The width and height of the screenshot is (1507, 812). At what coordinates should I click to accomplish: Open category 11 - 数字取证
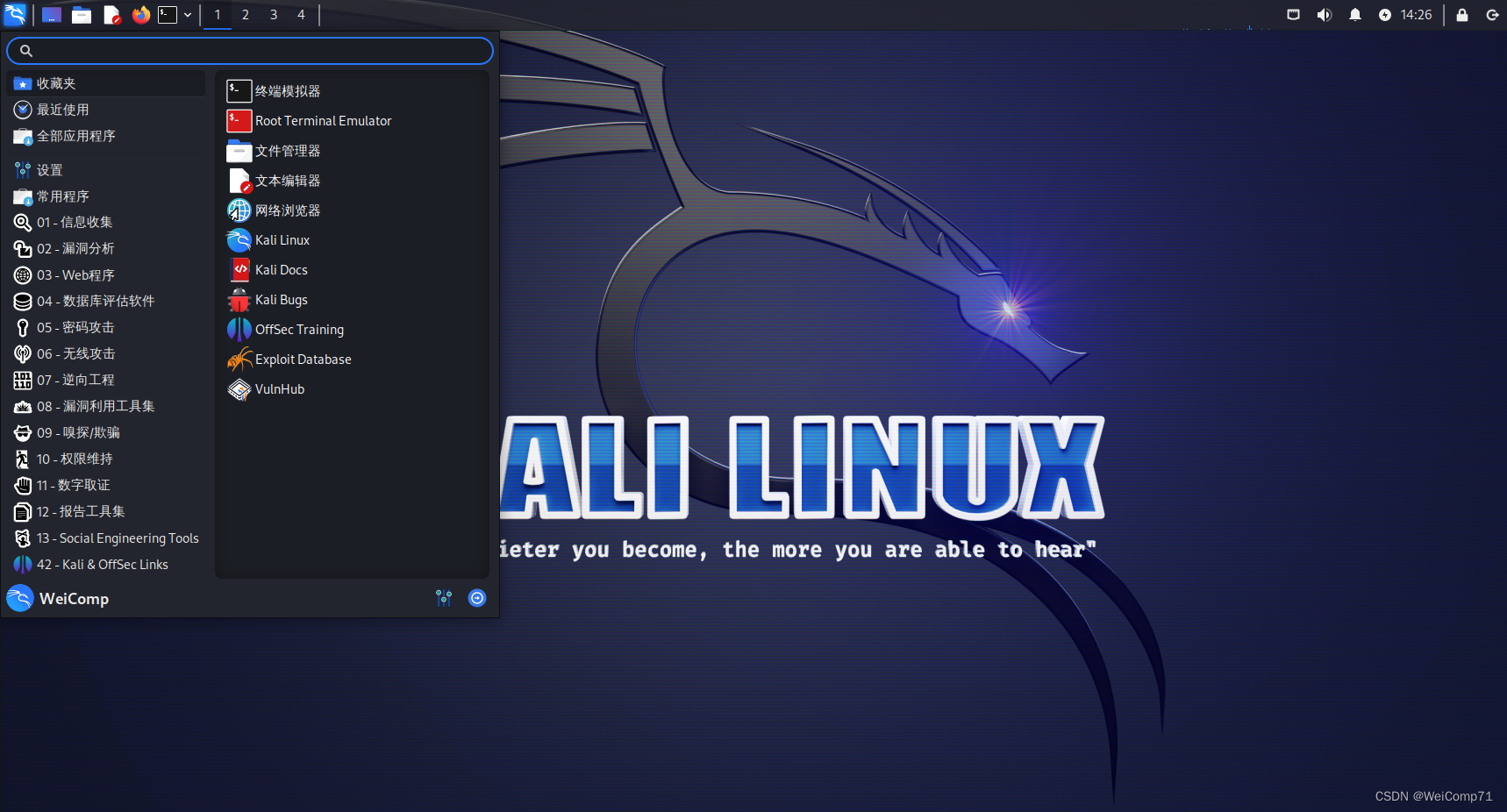[x=106, y=486]
